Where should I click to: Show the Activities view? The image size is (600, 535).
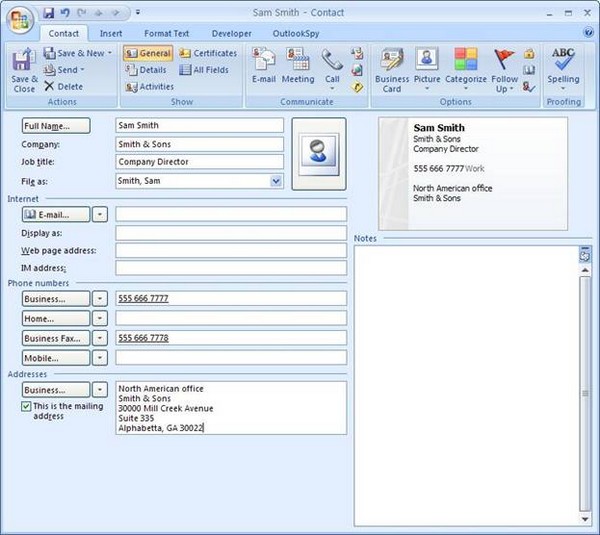[150, 87]
